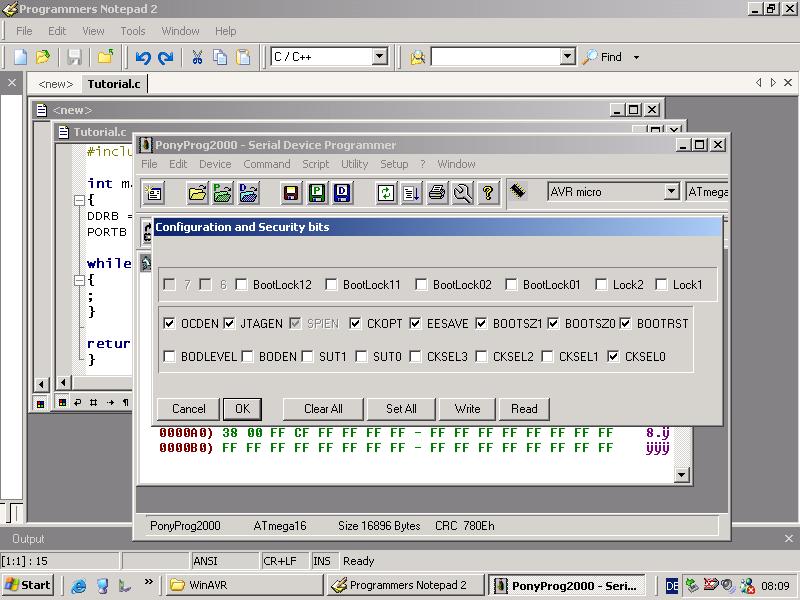Open the PonyProg Command menu

(x=267, y=164)
